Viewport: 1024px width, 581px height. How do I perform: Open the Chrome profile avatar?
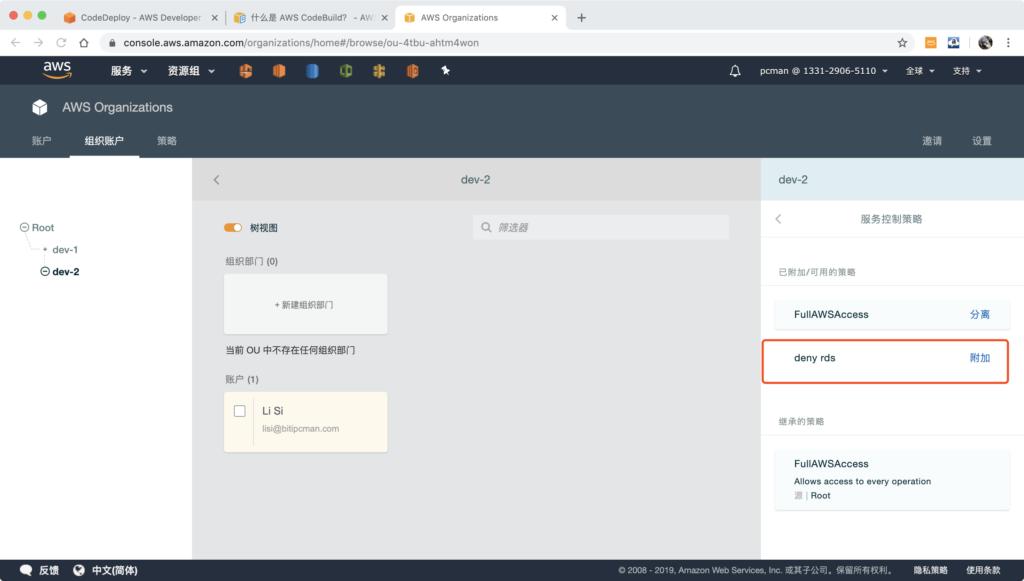985,42
